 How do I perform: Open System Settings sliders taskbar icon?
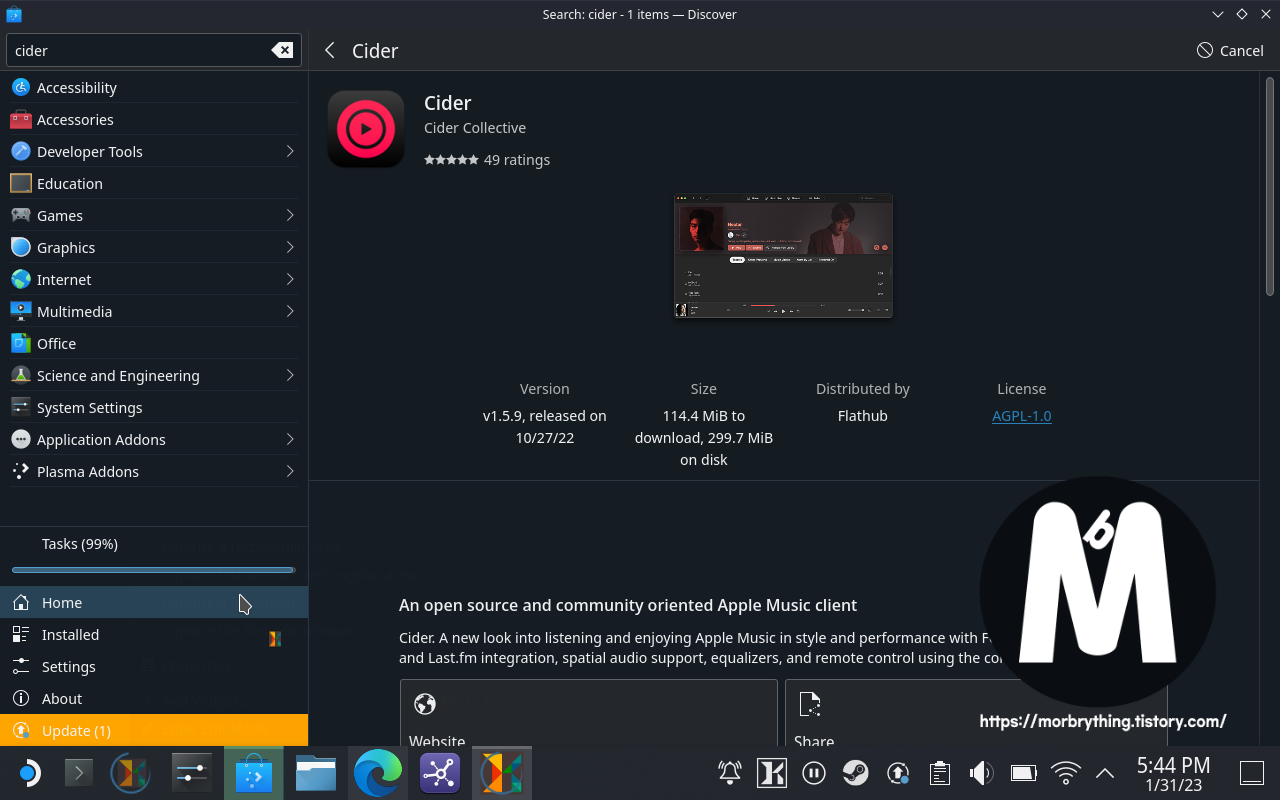pos(190,773)
